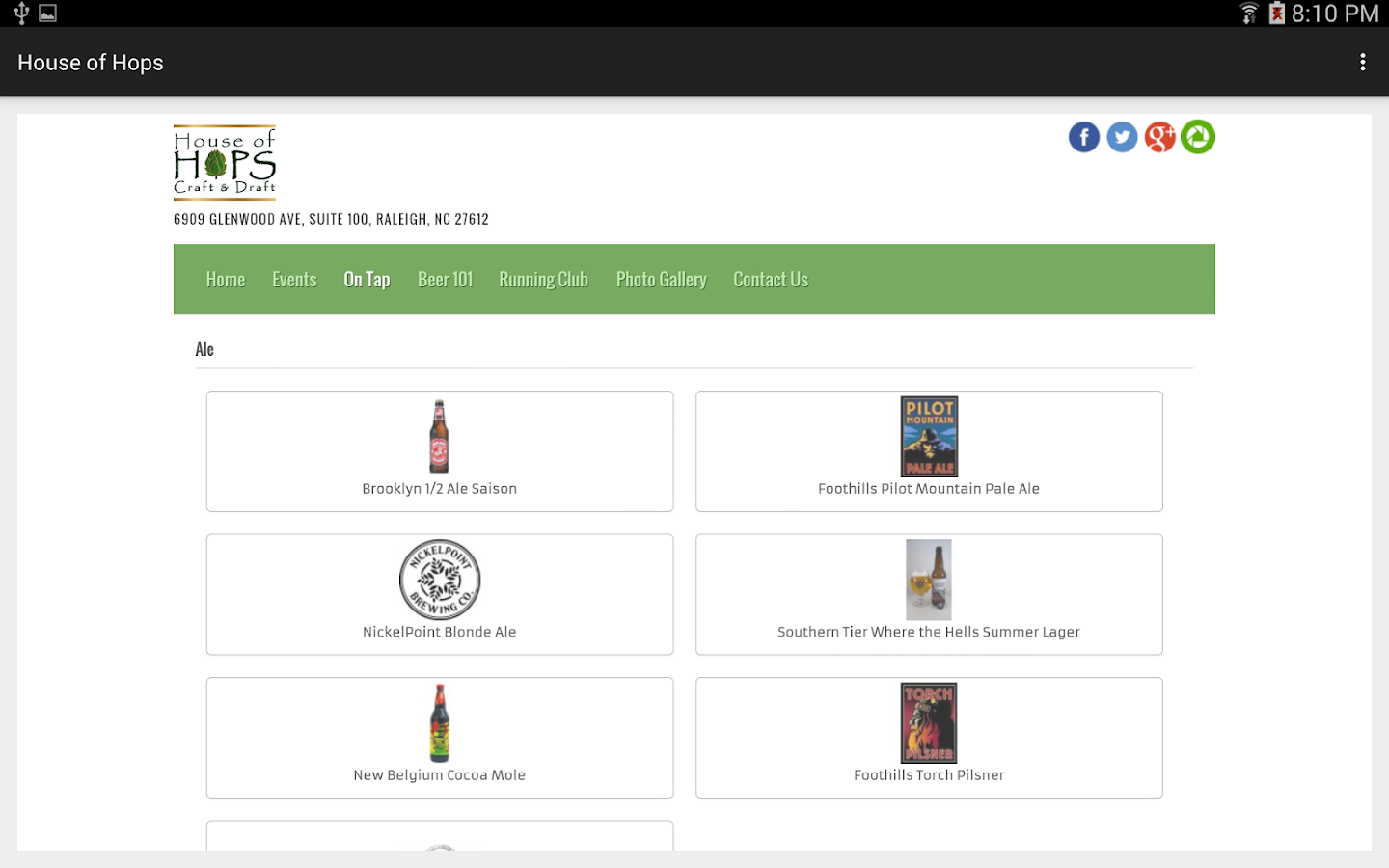Open the Beer 101 page
The height and width of the screenshot is (868, 1389).
click(445, 280)
